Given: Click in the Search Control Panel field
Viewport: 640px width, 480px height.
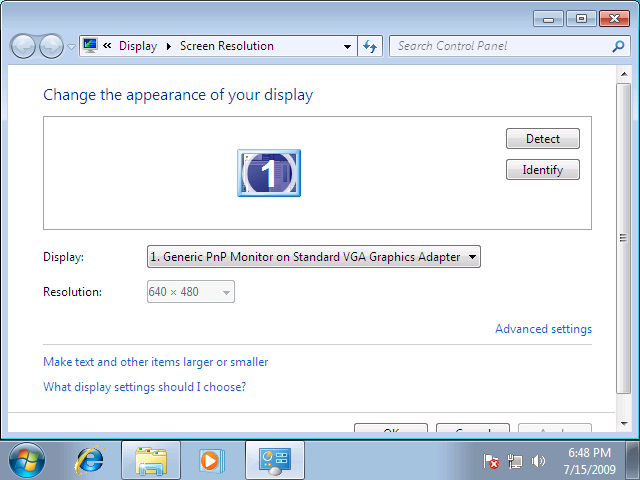Looking at the screenshot, I should 500,46.
